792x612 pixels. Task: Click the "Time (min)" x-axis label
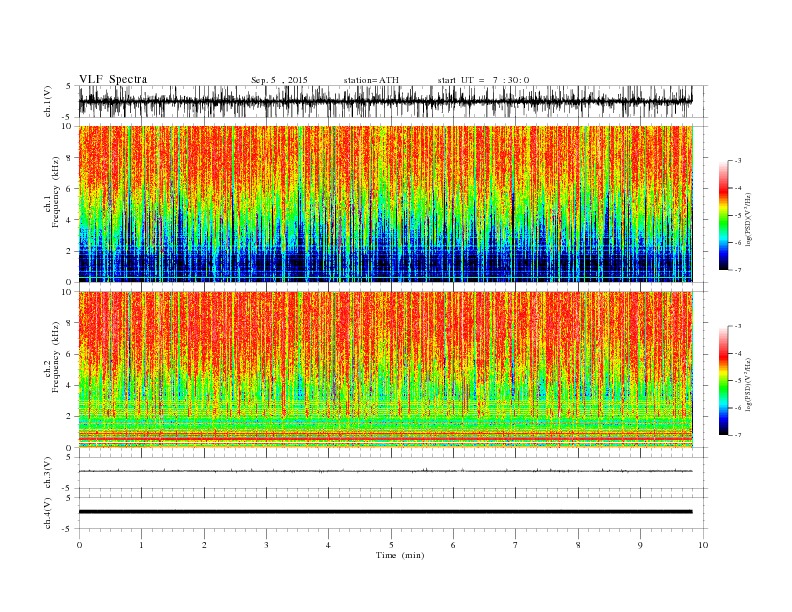coord(400,555)
